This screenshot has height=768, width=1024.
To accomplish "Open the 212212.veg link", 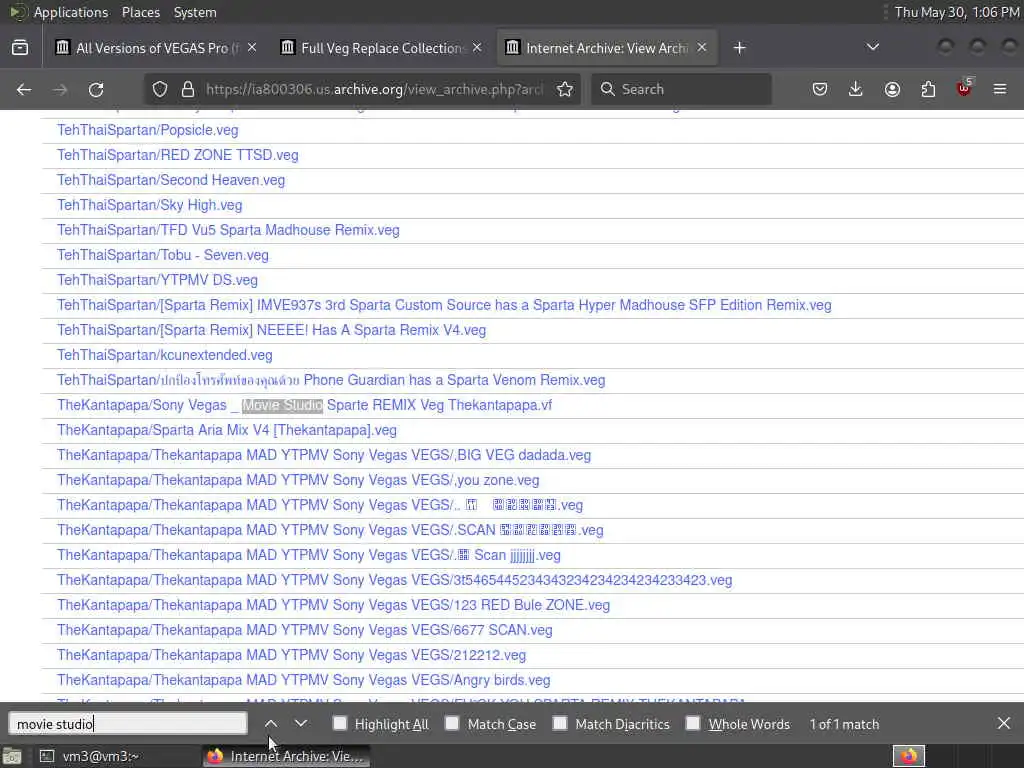I will [x=291, y=655].
